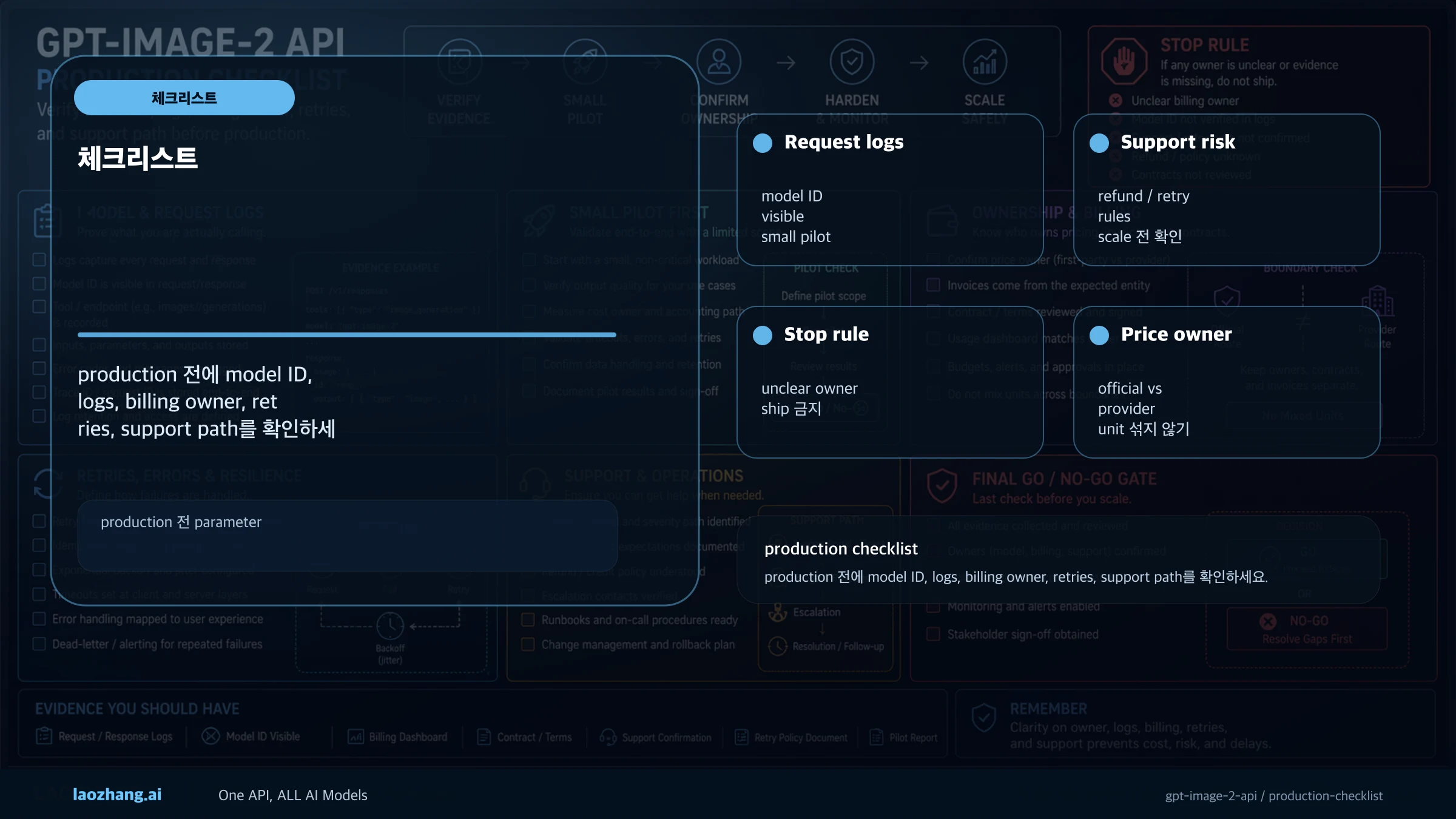The image size is (1456, 819).
Task: Check Error handling mapped to user experience
Action: point(39,619)
